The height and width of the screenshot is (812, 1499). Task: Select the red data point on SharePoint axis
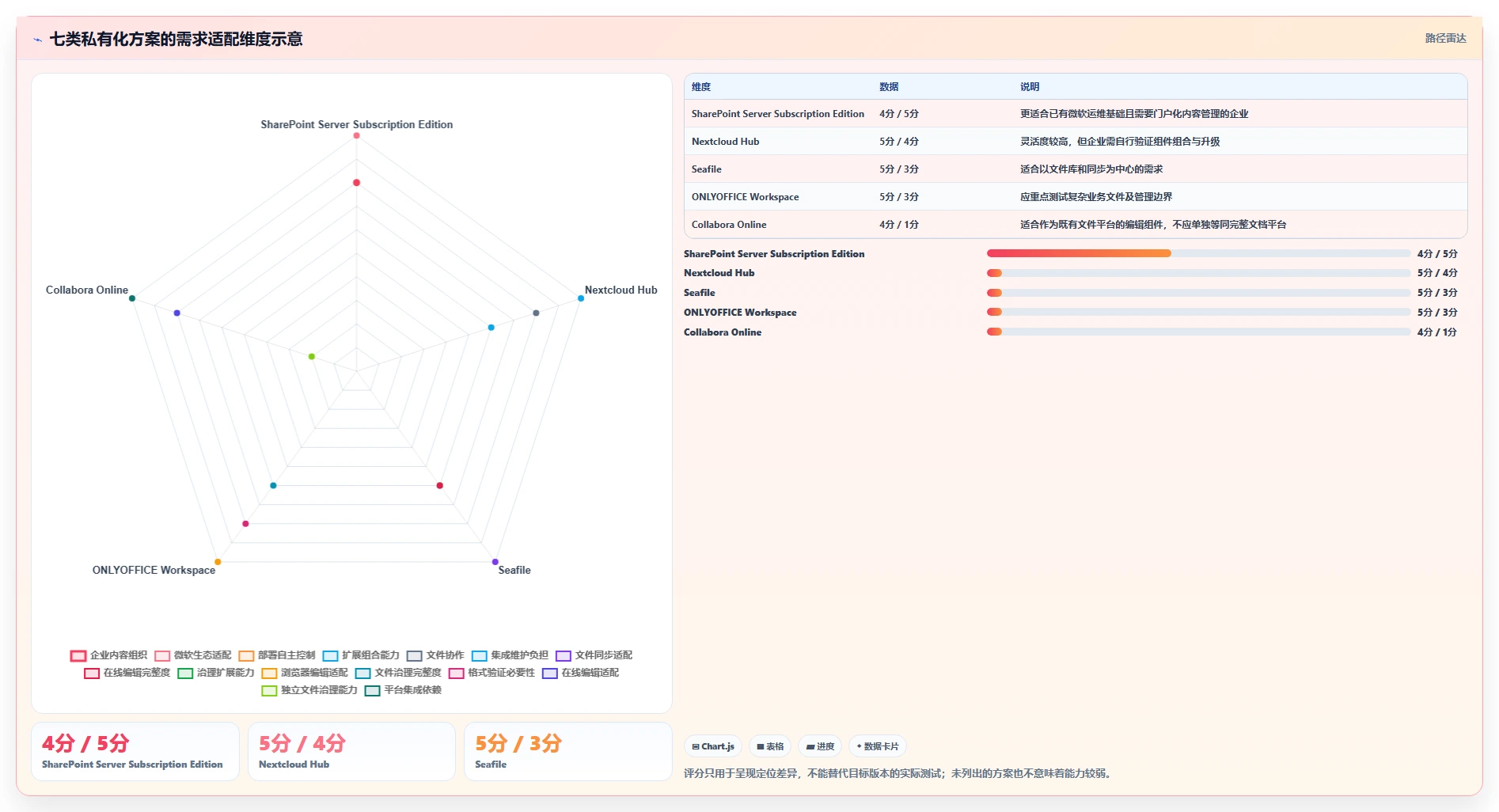tap(357, 183)
